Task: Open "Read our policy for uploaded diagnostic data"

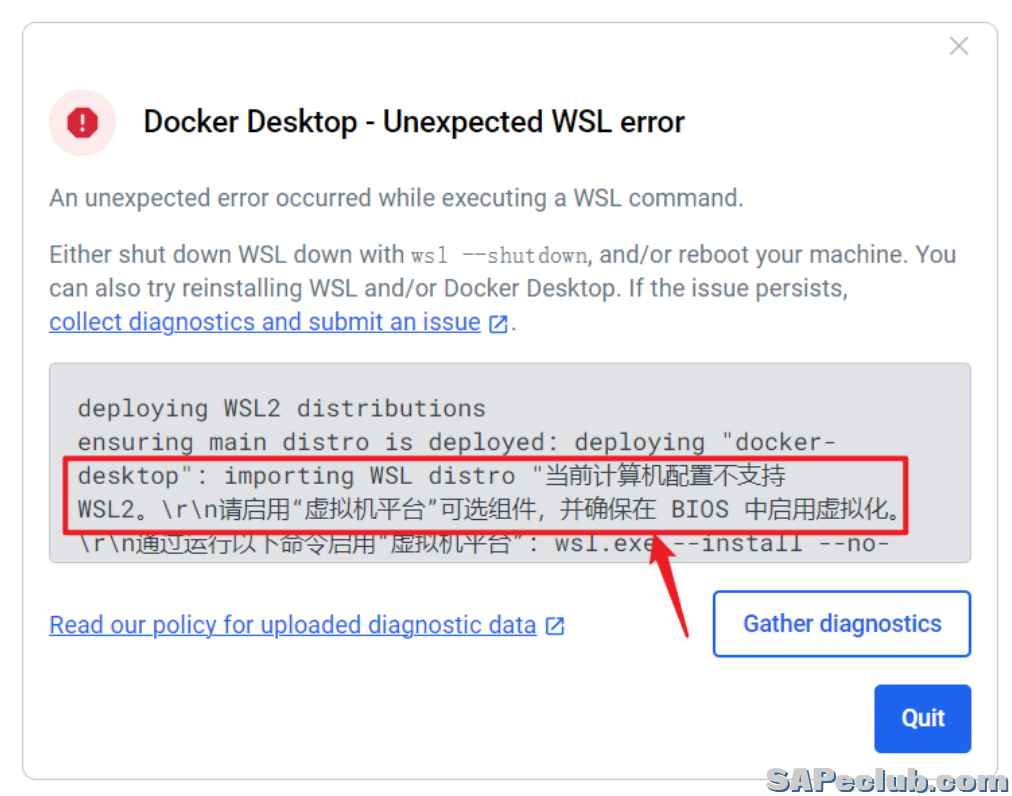Action: (293, 625)
